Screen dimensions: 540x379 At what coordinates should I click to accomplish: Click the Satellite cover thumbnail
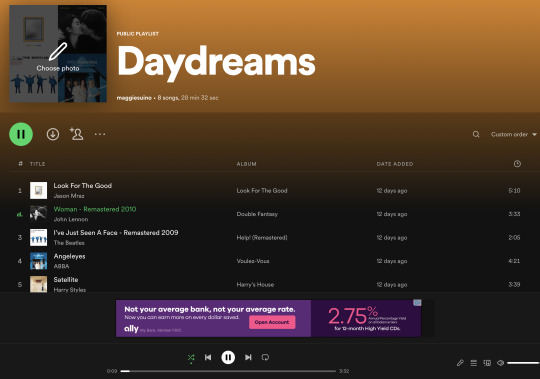(38, 284)
